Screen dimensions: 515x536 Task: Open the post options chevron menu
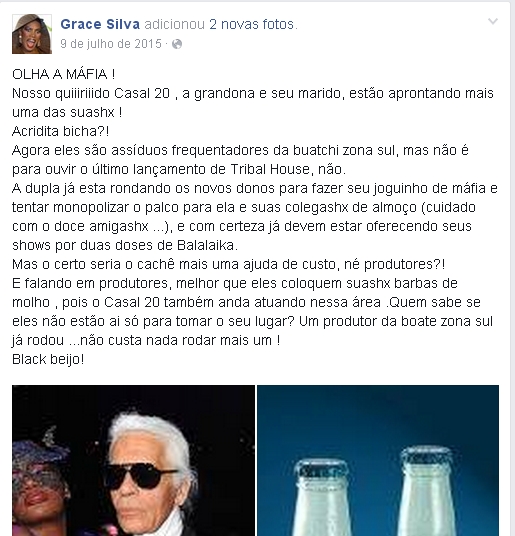[492, 22]
